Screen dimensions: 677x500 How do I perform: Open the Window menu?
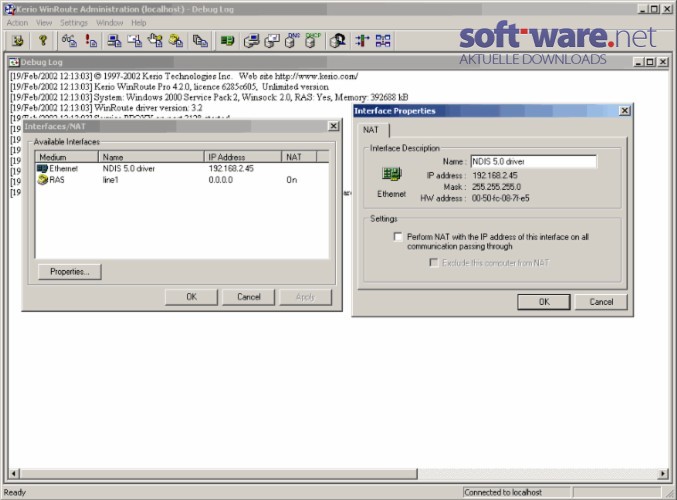(110, 23)
